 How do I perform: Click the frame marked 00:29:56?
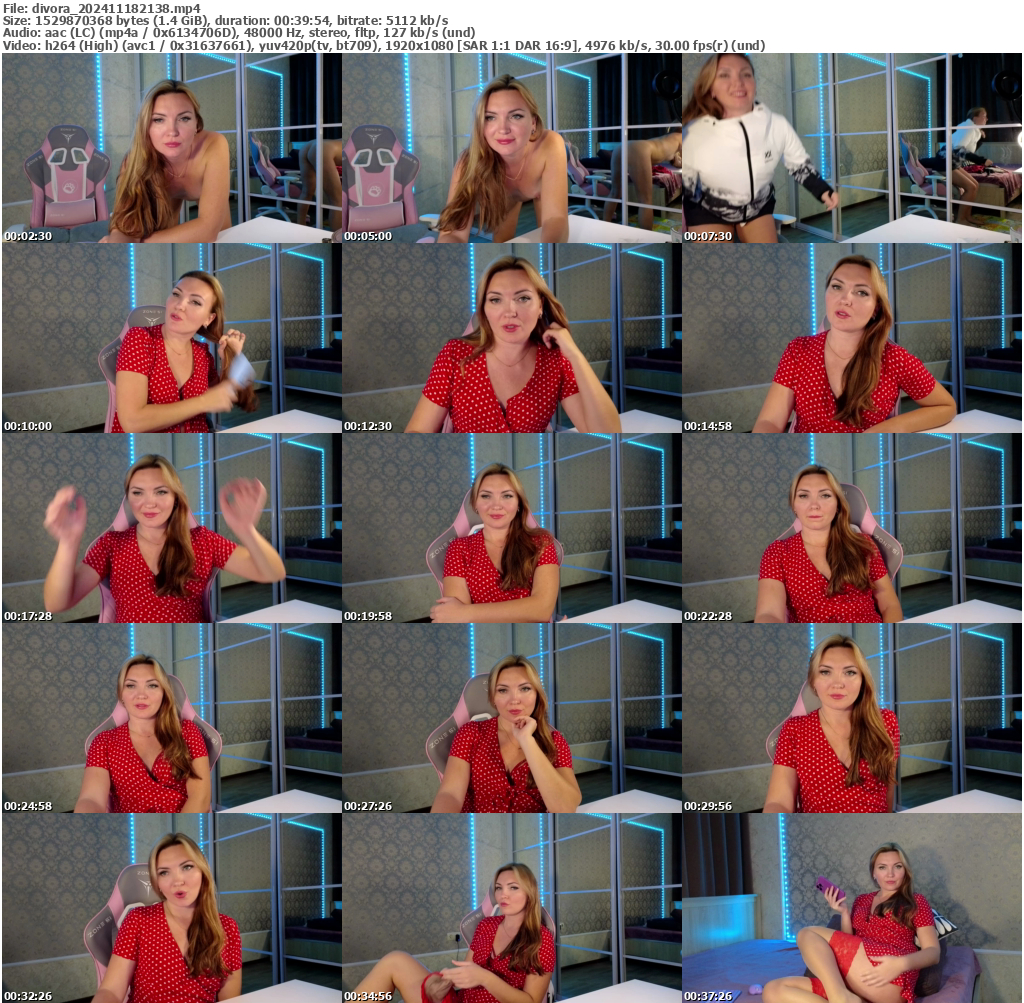pos(851,718)
